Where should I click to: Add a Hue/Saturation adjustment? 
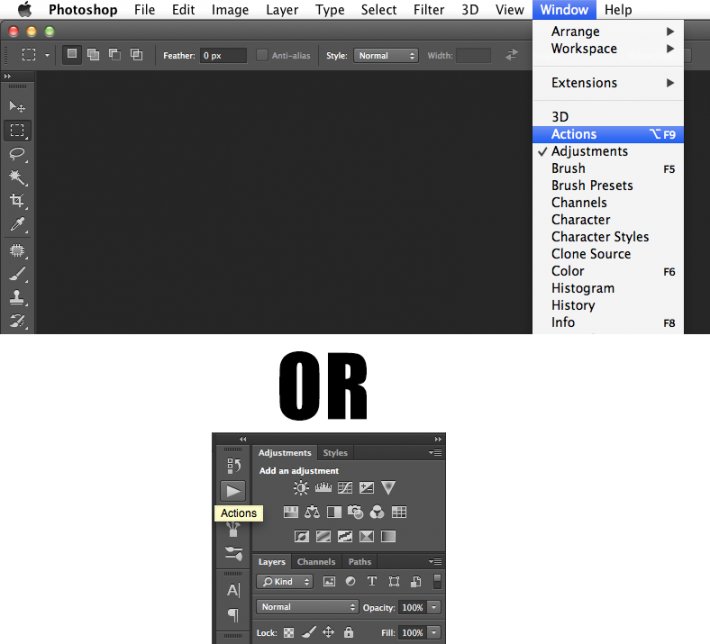tap(291, 512)
